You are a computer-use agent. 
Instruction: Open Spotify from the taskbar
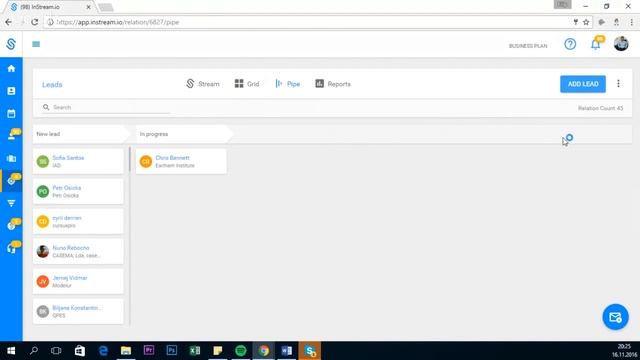click(x=241, y=351)
